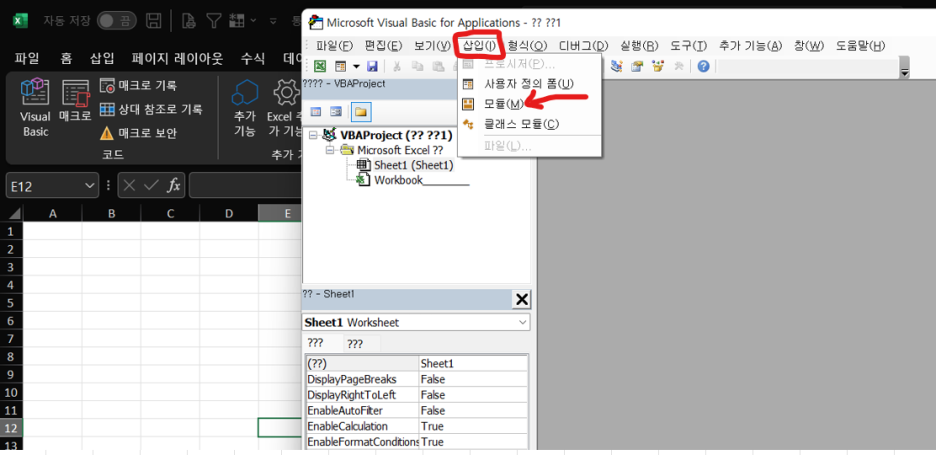Click View Object icon in Project panel

click(336, 112)
